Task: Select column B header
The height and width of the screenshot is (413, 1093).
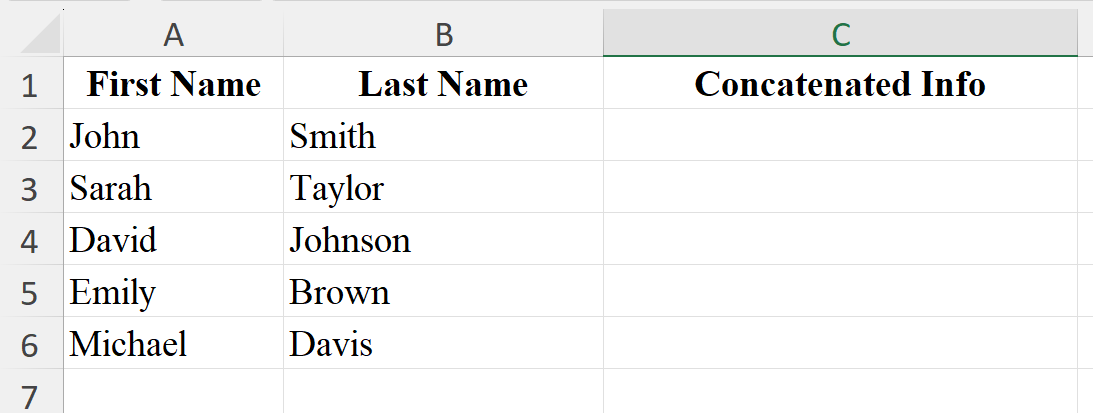Action: click(x=443, y=34)
